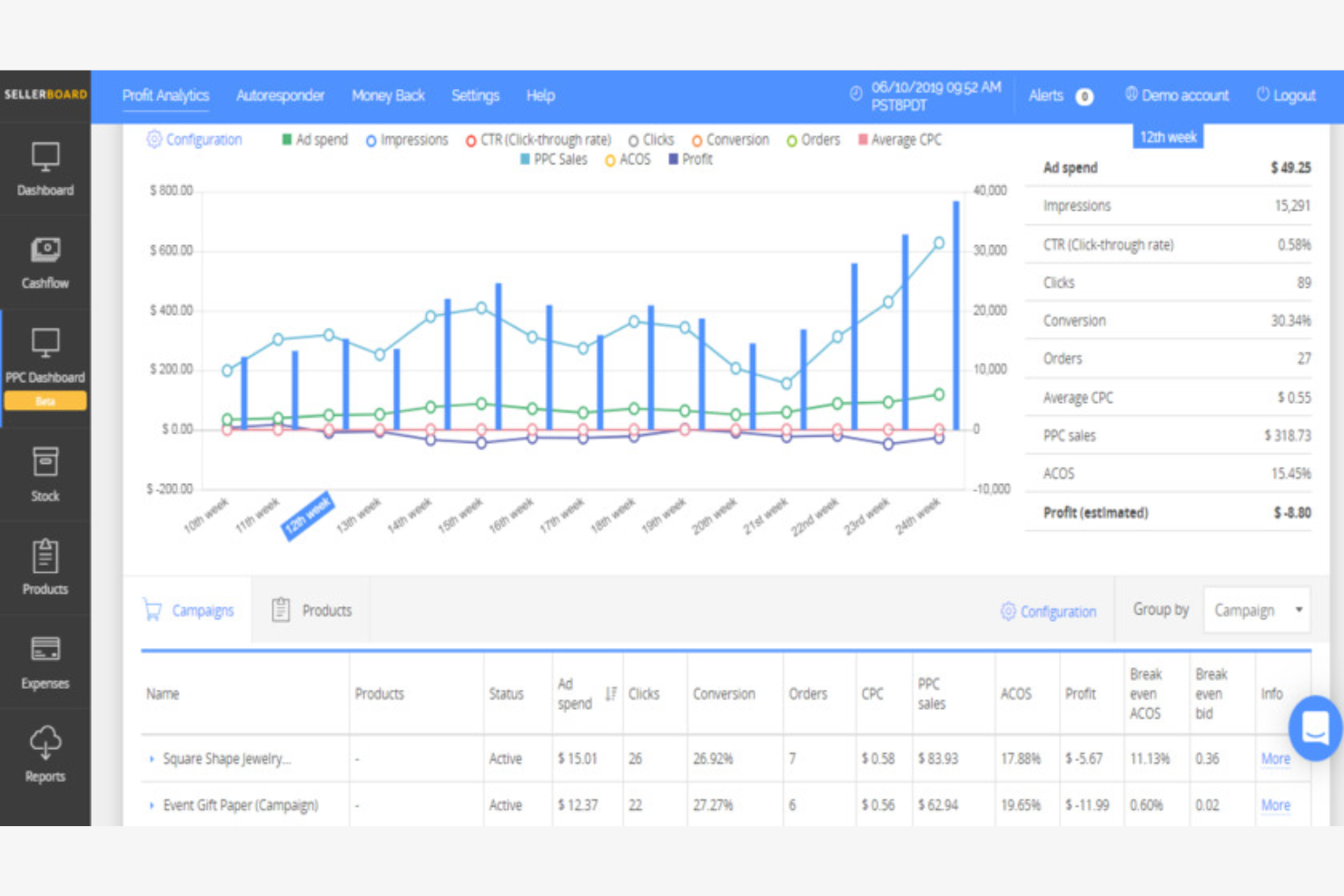Open the chat support bubble
This screenshot has height=896, width=1344.
[x=1314, y=728]
